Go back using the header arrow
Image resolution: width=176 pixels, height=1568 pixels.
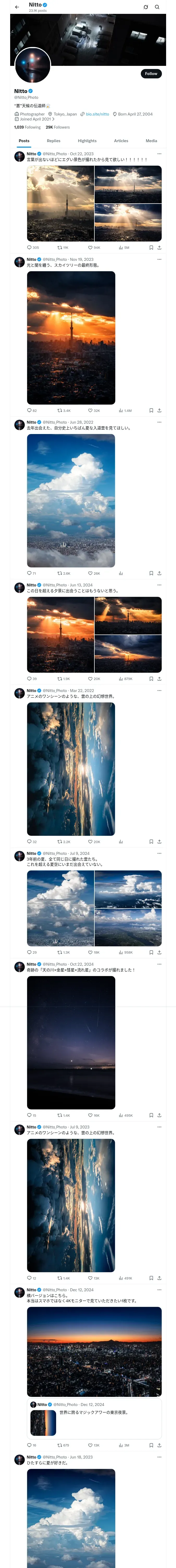[17, 7]
